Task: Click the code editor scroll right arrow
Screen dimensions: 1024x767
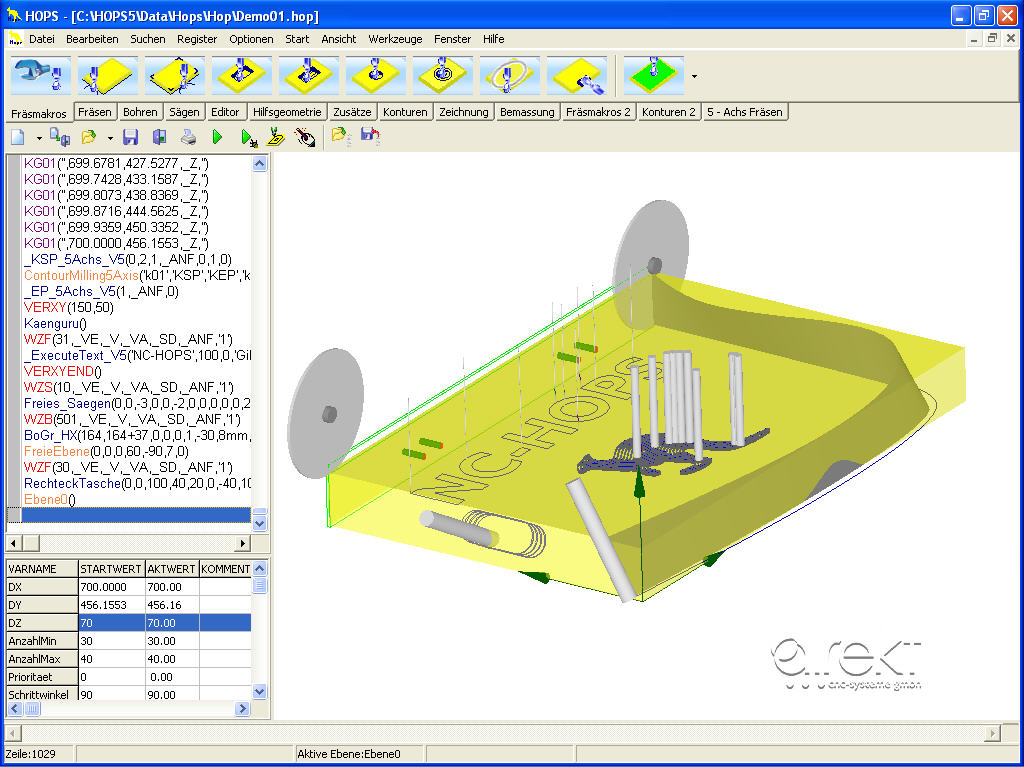Action: [x=243, y=542]
